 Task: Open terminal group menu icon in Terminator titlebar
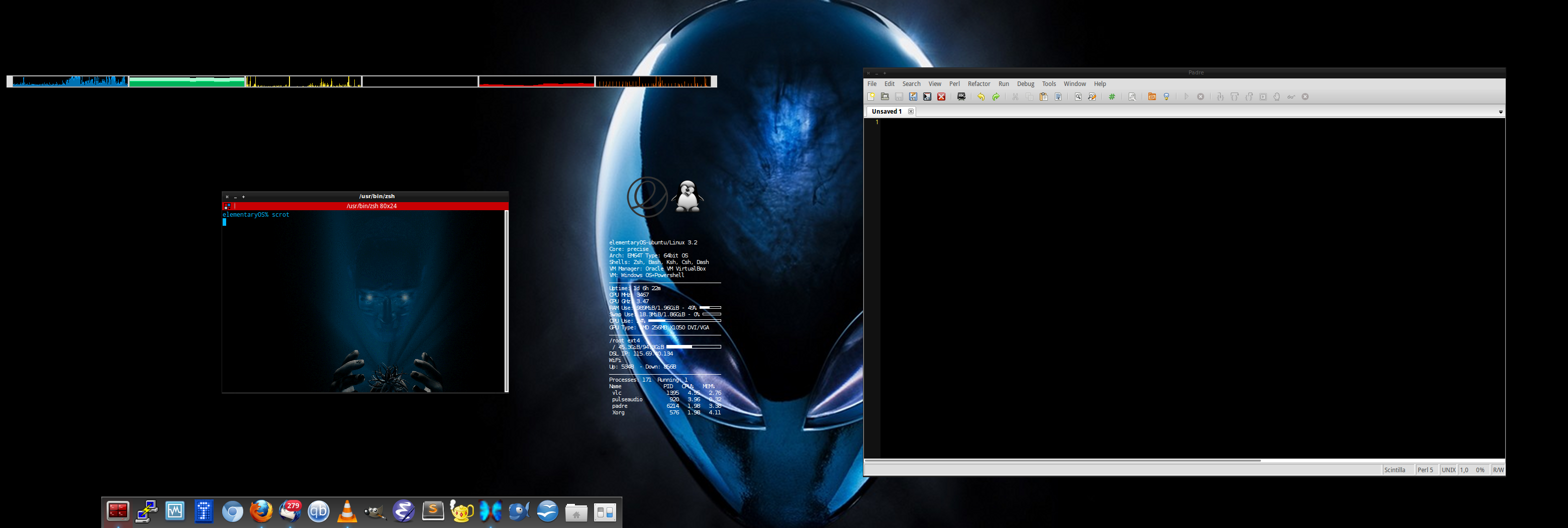227,207
